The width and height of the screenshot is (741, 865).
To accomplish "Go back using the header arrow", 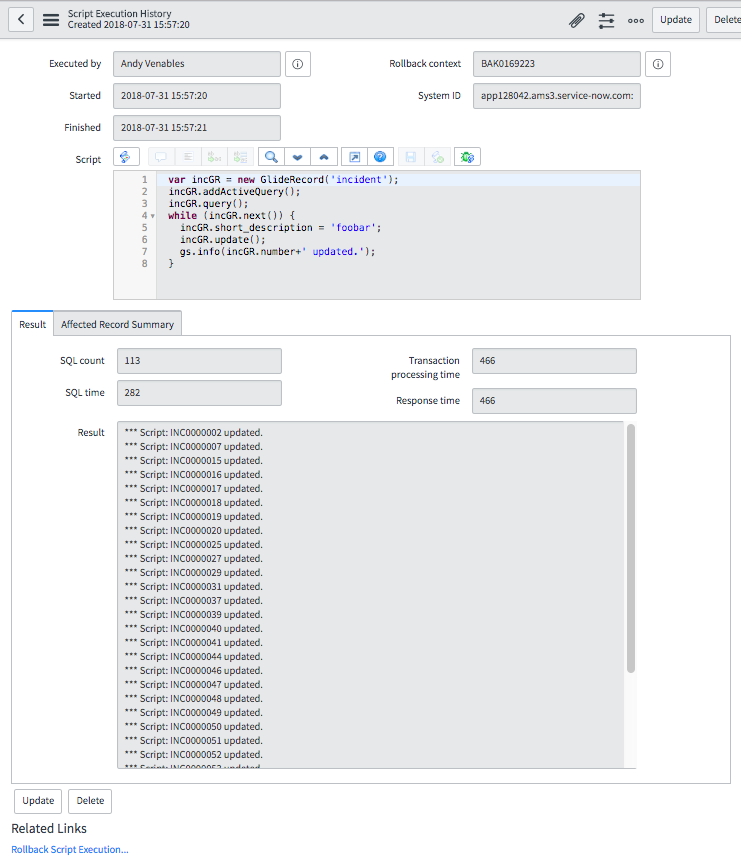I will (x=21, y=20).
